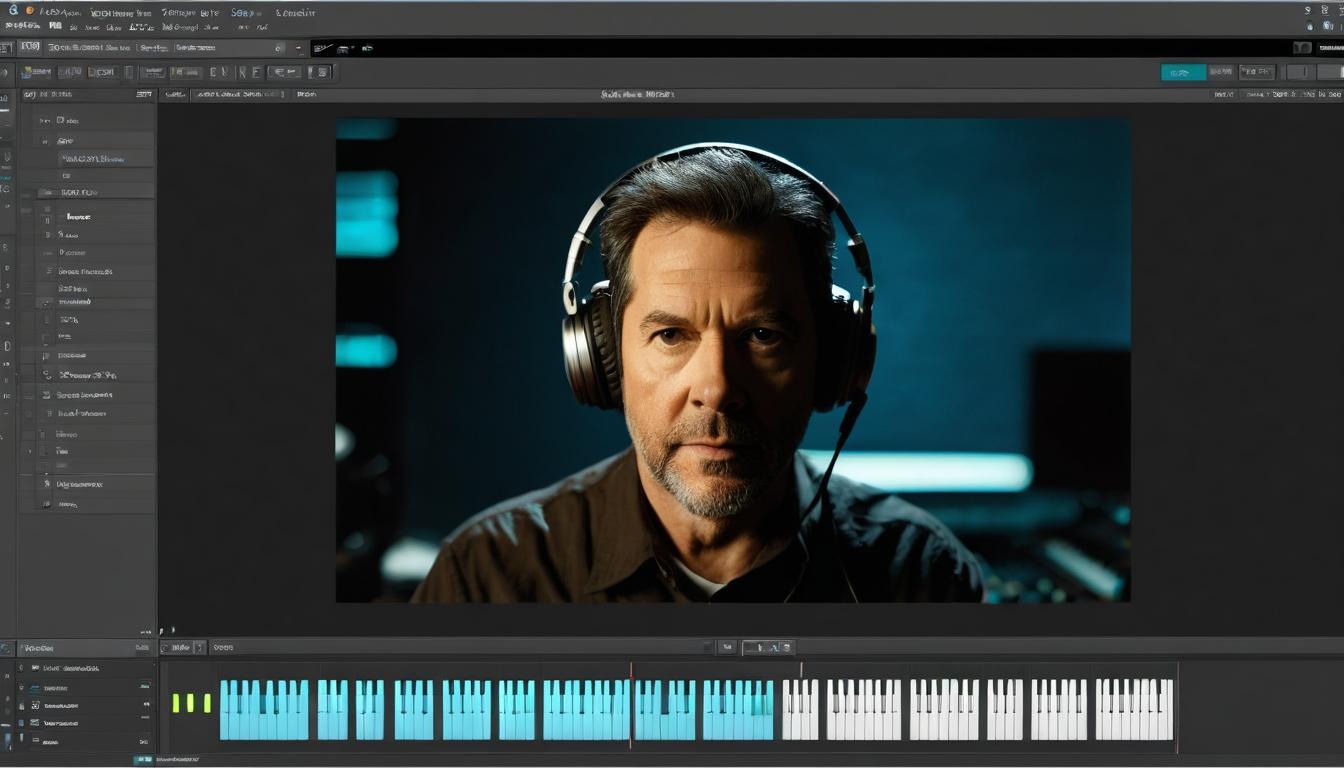The width and height of the screenshot is (1344, 768).
Task: Click the video preview of man wearing headphones
Action: coord(732,360)
